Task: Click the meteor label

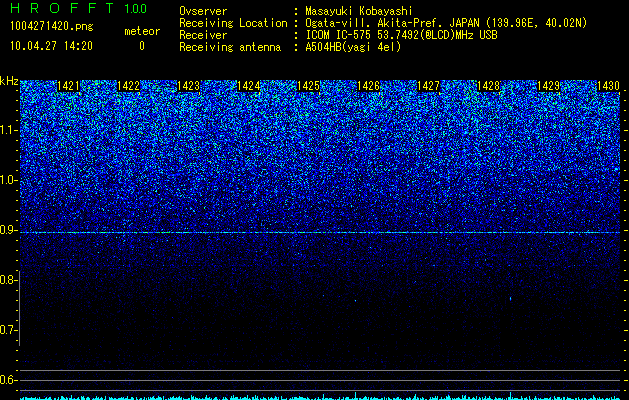Action: (142, 31)
